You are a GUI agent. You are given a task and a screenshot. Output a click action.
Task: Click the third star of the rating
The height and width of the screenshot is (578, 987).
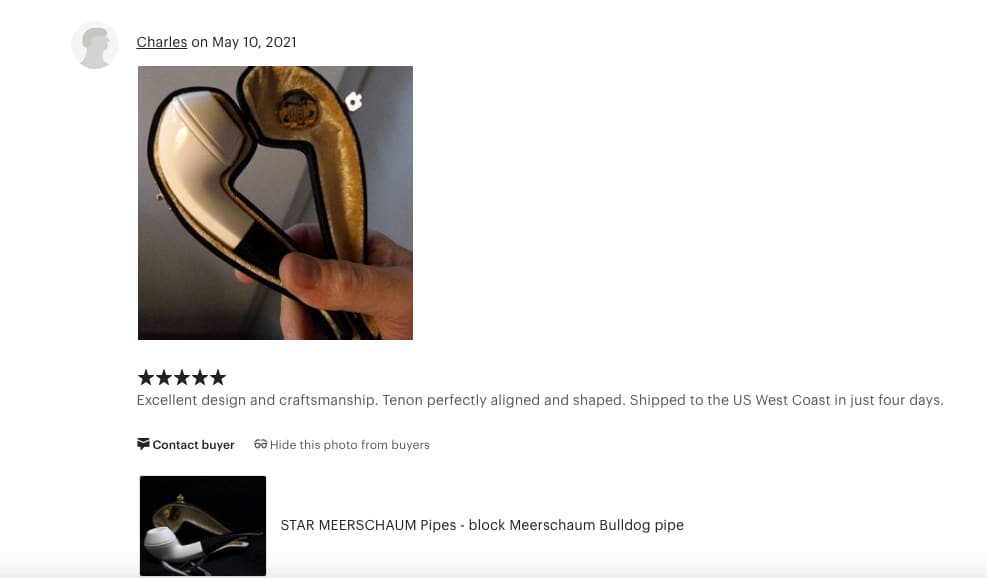(x=182, y=378)
